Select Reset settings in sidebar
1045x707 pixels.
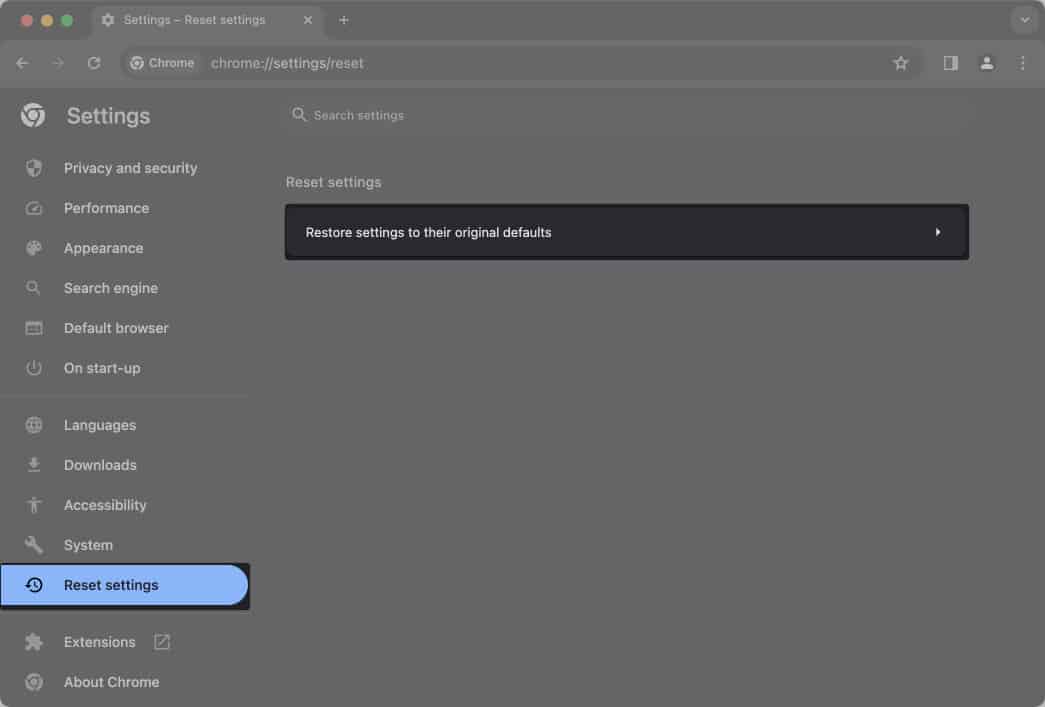click(125, 585)
